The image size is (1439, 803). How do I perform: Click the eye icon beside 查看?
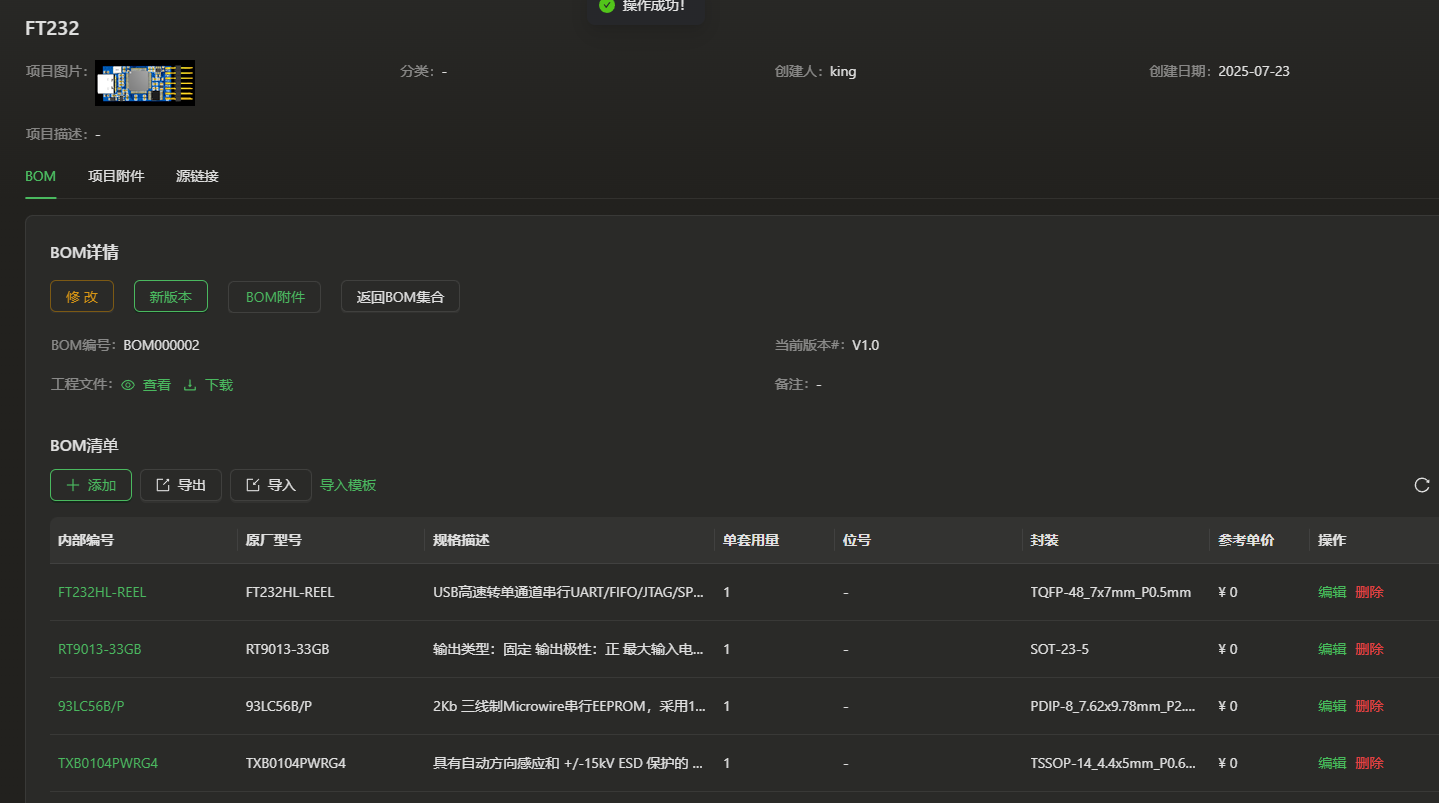click(x=128, y=385)
